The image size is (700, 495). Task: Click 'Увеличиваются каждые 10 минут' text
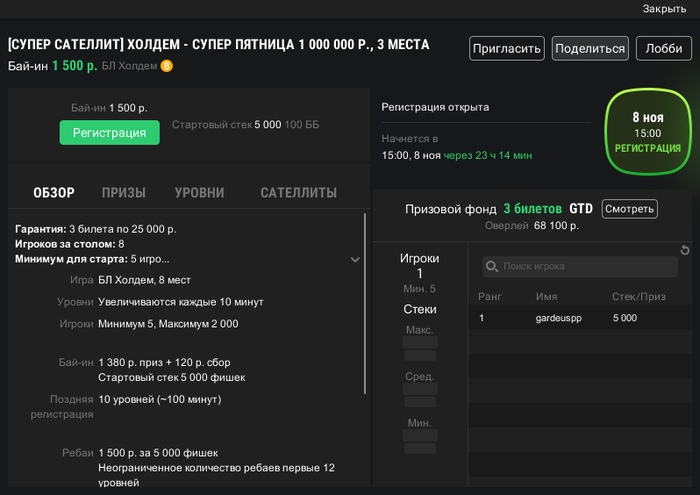tap(181, 302)
